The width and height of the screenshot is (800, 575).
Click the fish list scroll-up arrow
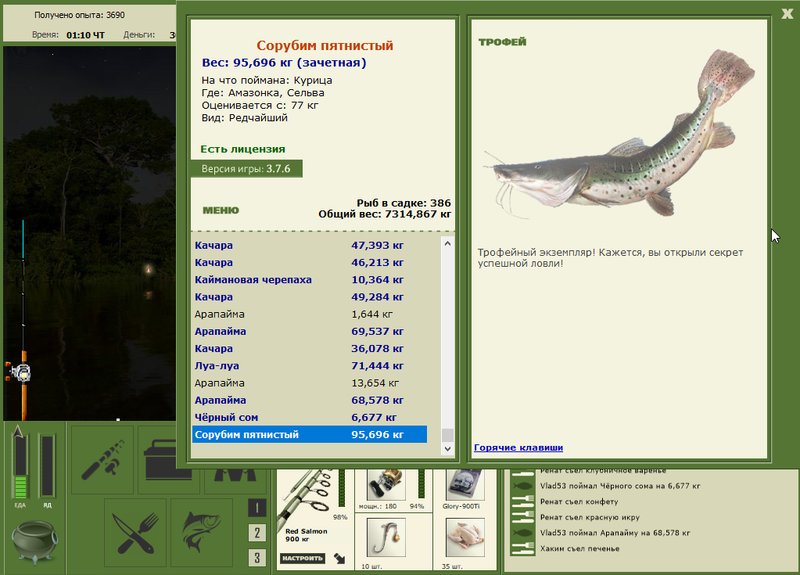447,244
